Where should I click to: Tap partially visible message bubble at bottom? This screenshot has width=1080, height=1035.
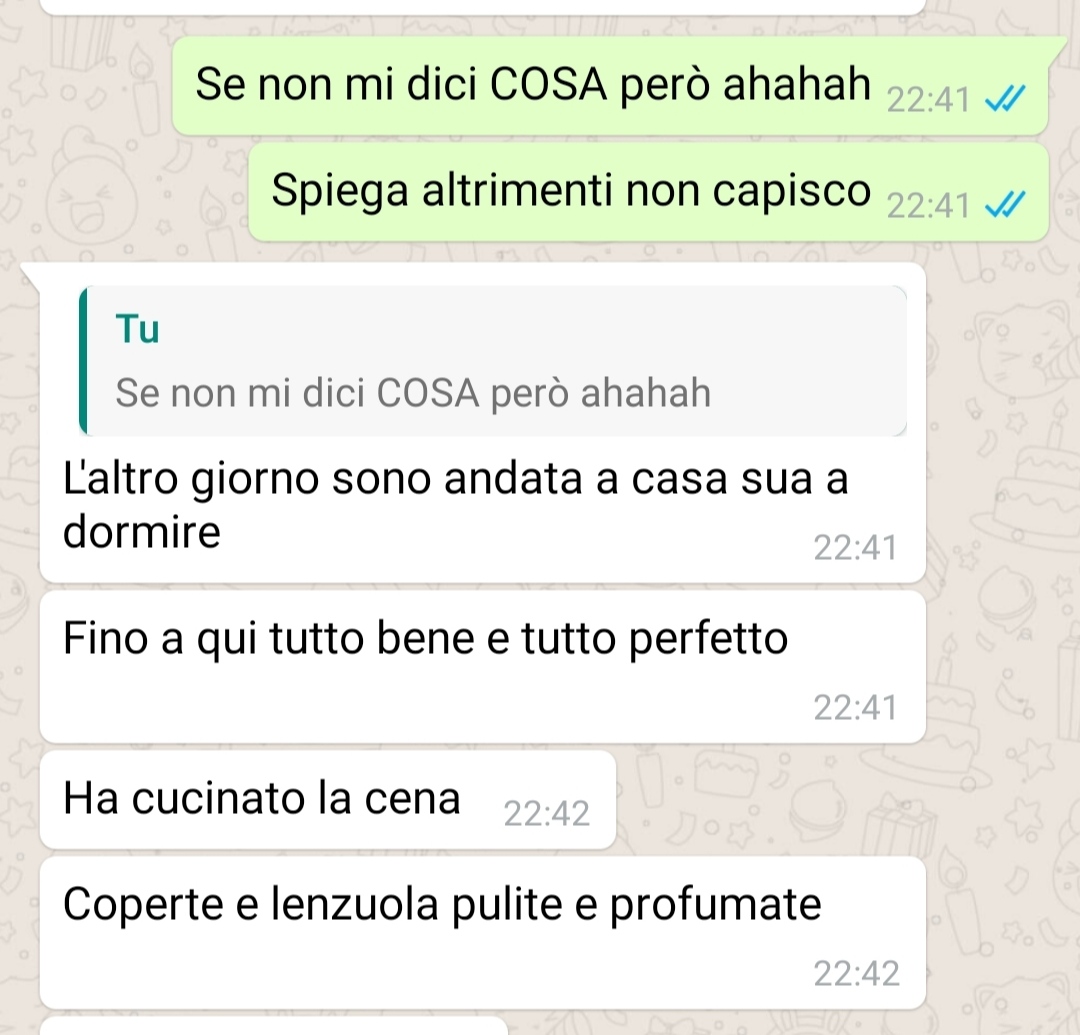(x=274, y=1026)
